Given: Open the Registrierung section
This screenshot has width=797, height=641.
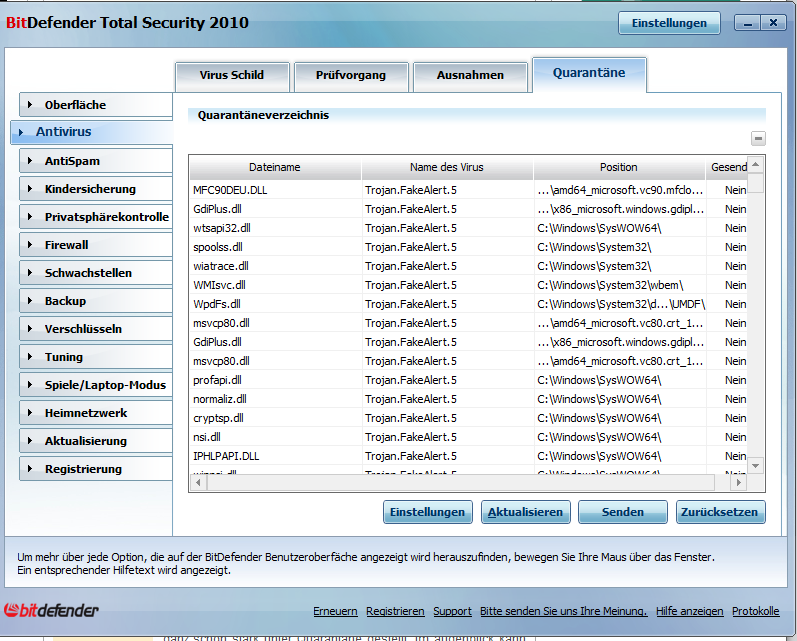Looking at the screenshot, I should [x=96, y=469].
